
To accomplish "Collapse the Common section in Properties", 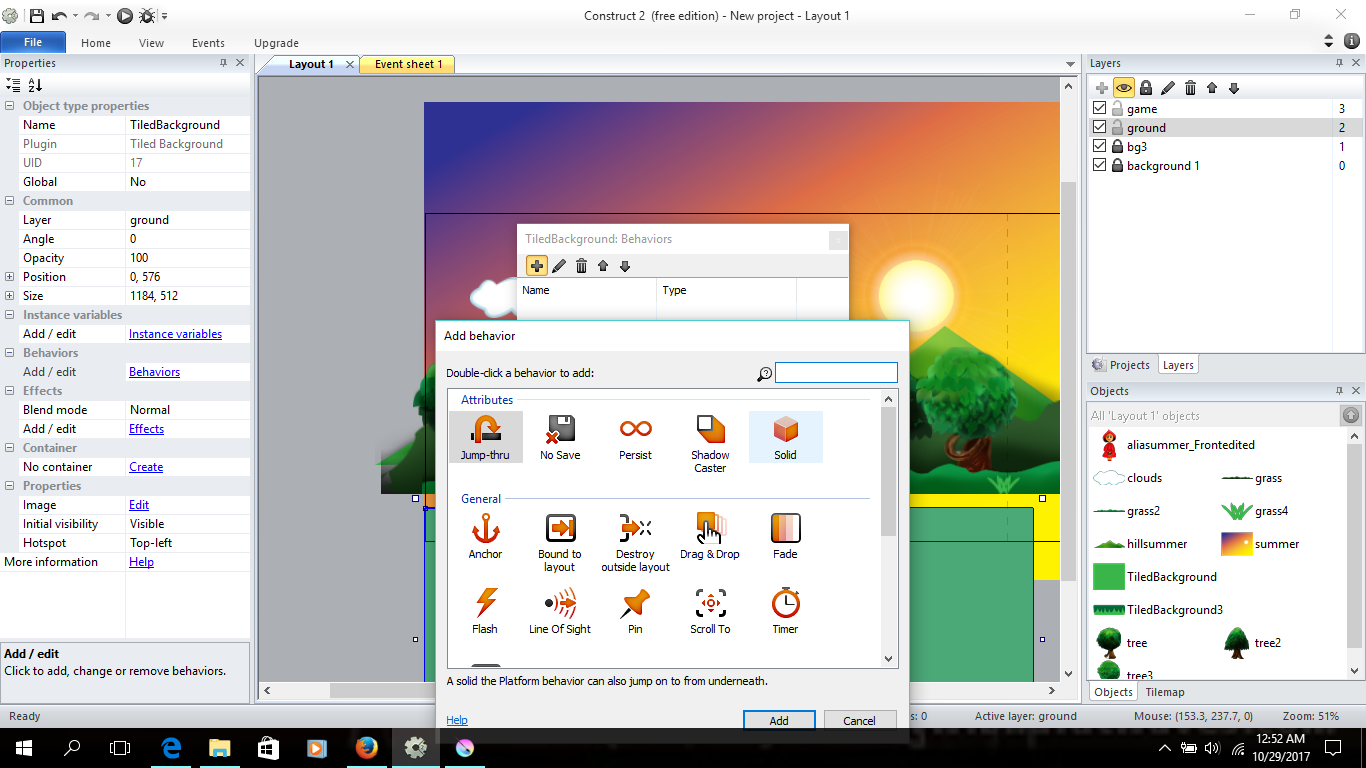I will [10, 201].
